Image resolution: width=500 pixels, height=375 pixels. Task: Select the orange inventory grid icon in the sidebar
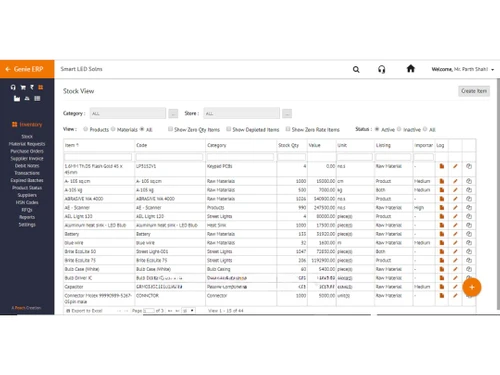tap(41, 87)
